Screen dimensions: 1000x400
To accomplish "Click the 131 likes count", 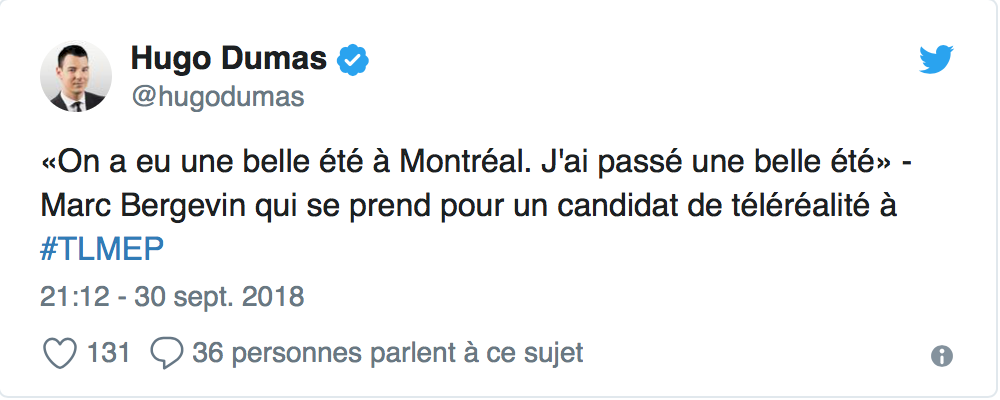I will 110,353.
